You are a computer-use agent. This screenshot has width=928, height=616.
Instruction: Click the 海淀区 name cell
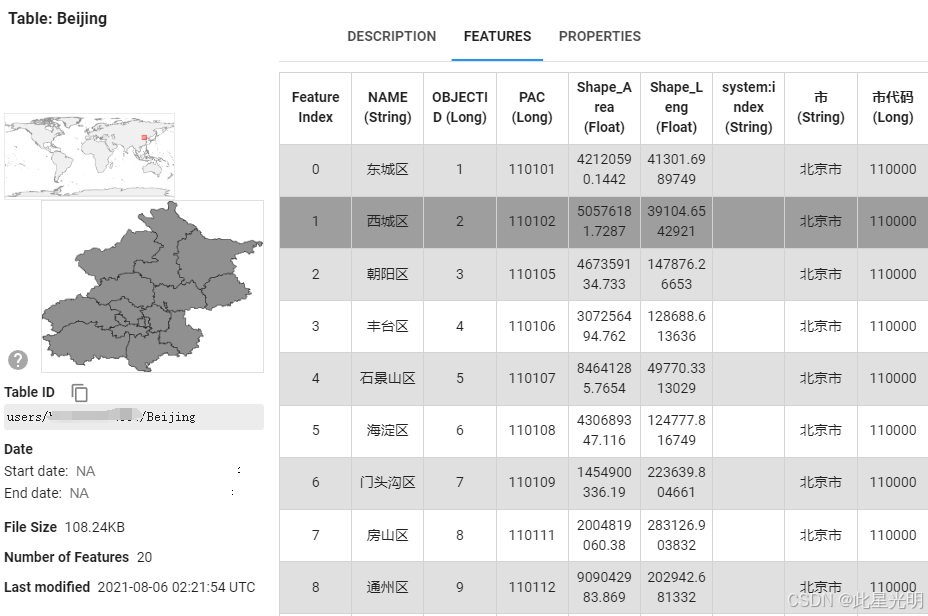pyautogui.click(x=388, y=431)
